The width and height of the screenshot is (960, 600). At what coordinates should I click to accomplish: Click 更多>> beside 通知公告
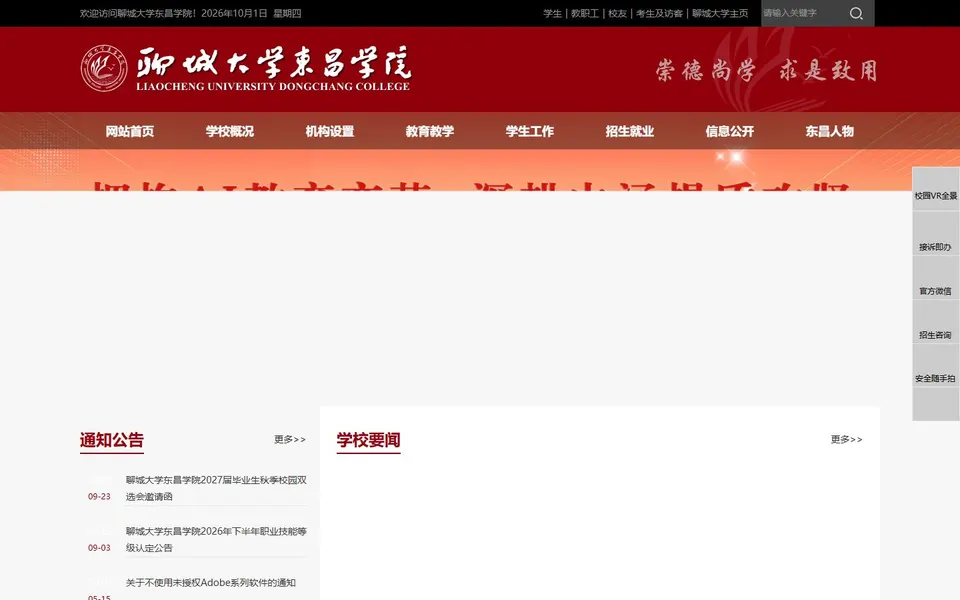[290, 440]
